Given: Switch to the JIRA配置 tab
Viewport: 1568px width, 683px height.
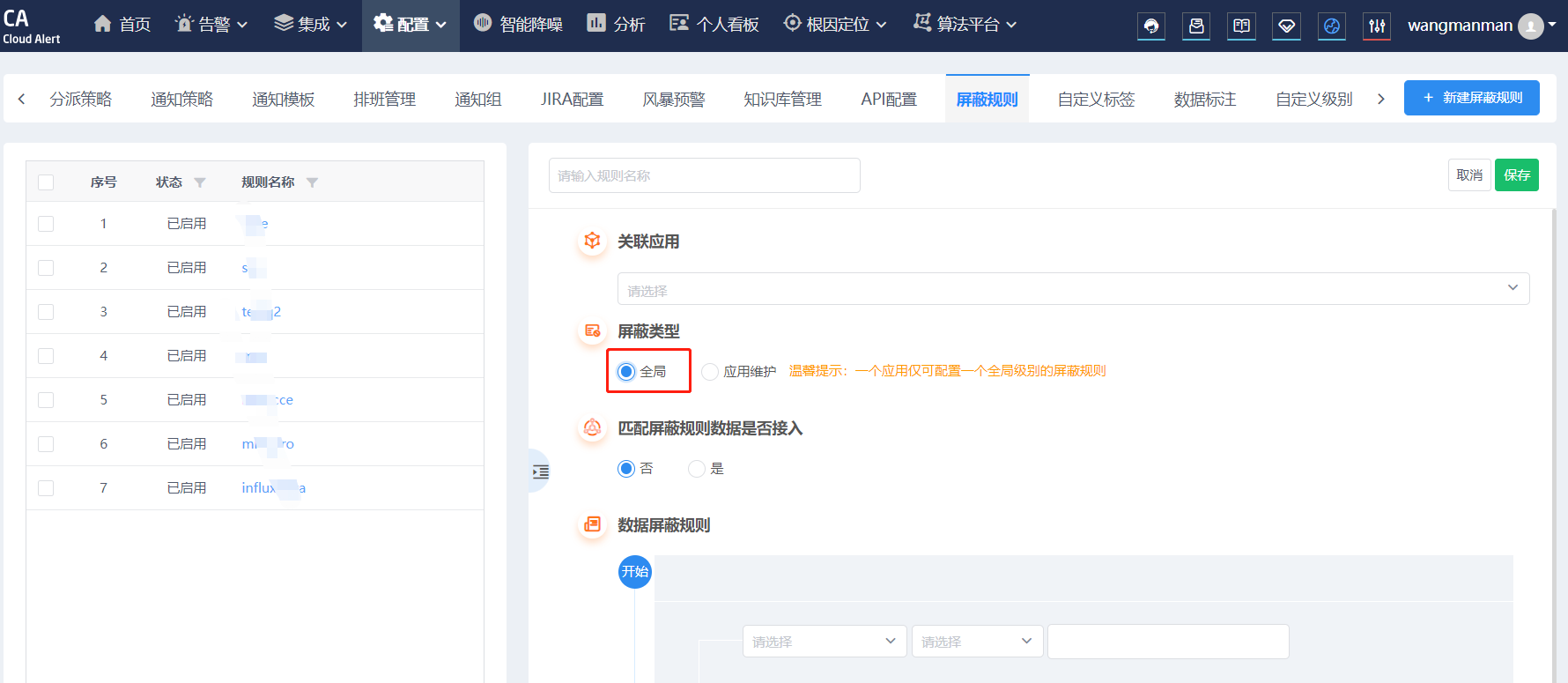Looking at the screenshot, I should (x=573, y=99).
